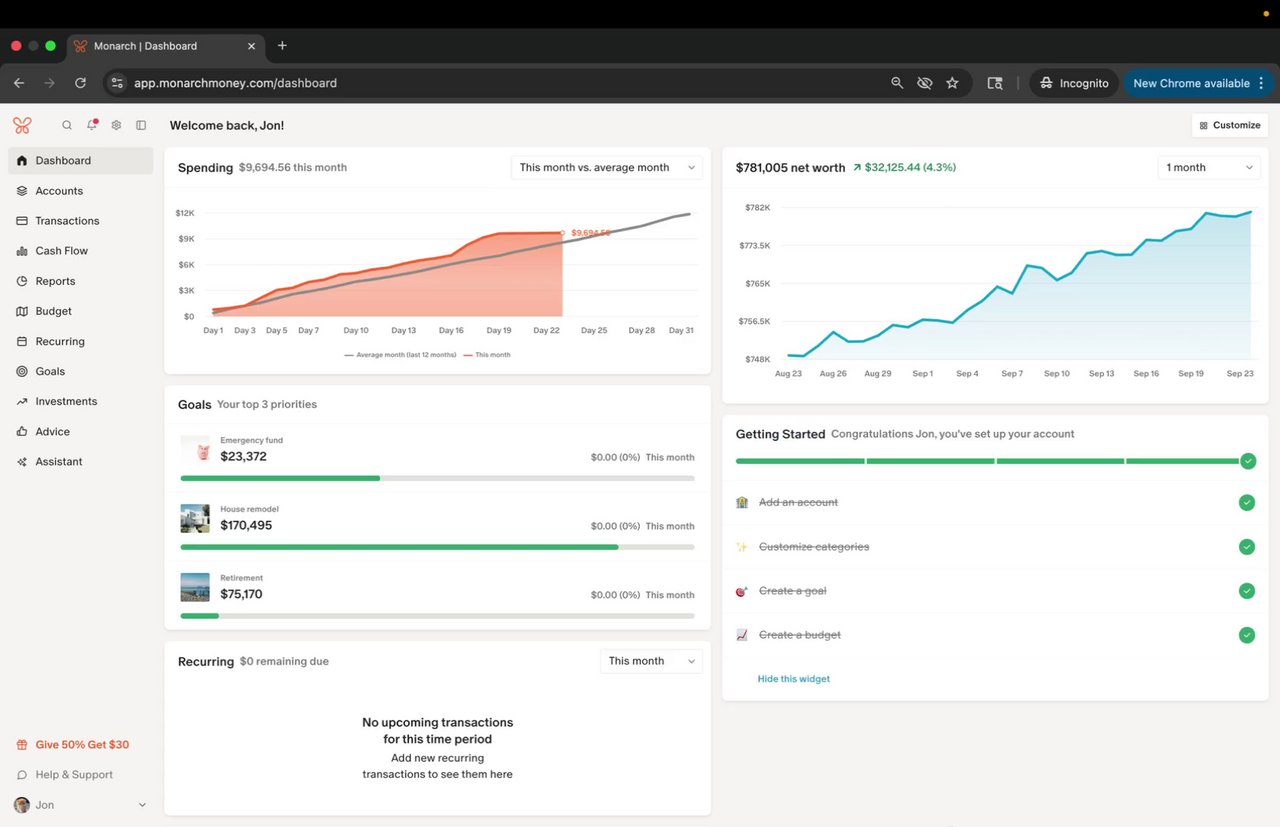Open the Recurring This month dropdown
The width and height of the screenshot is (1280, 827).
point(650,661)
